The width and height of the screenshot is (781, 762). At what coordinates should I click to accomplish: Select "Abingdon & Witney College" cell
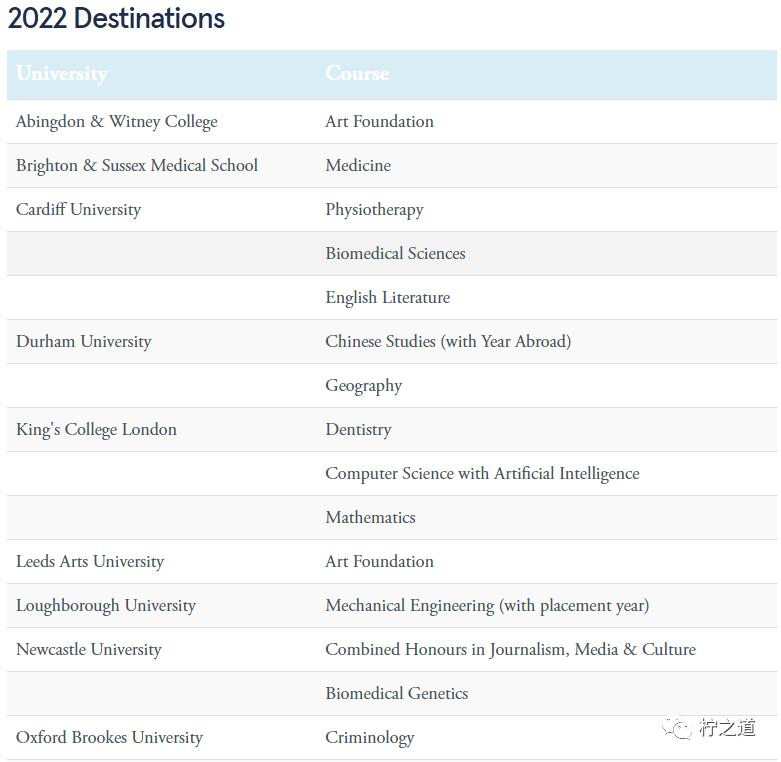coord(117,122)
